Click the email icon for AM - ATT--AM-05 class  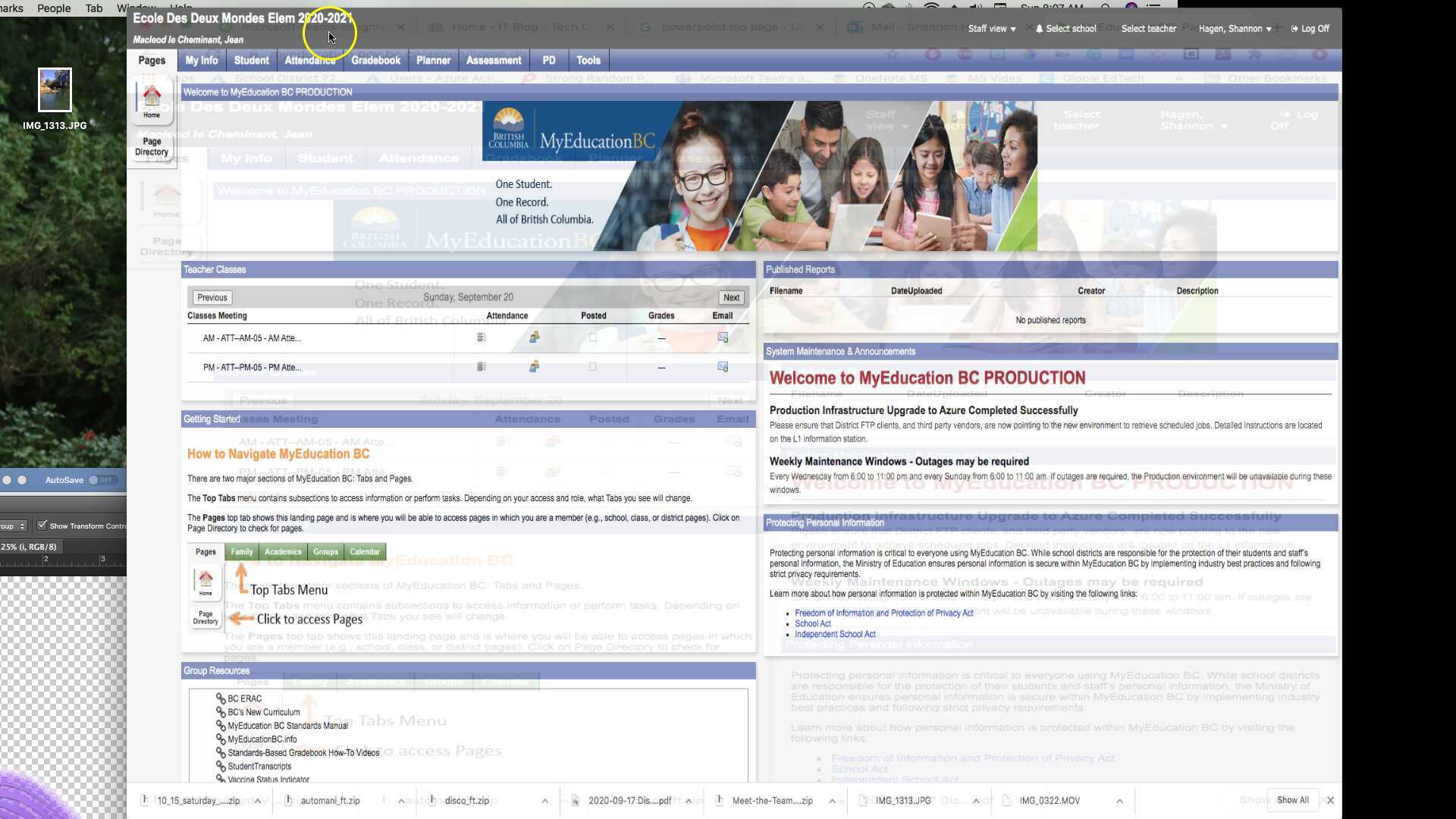(x=723, y=337)
